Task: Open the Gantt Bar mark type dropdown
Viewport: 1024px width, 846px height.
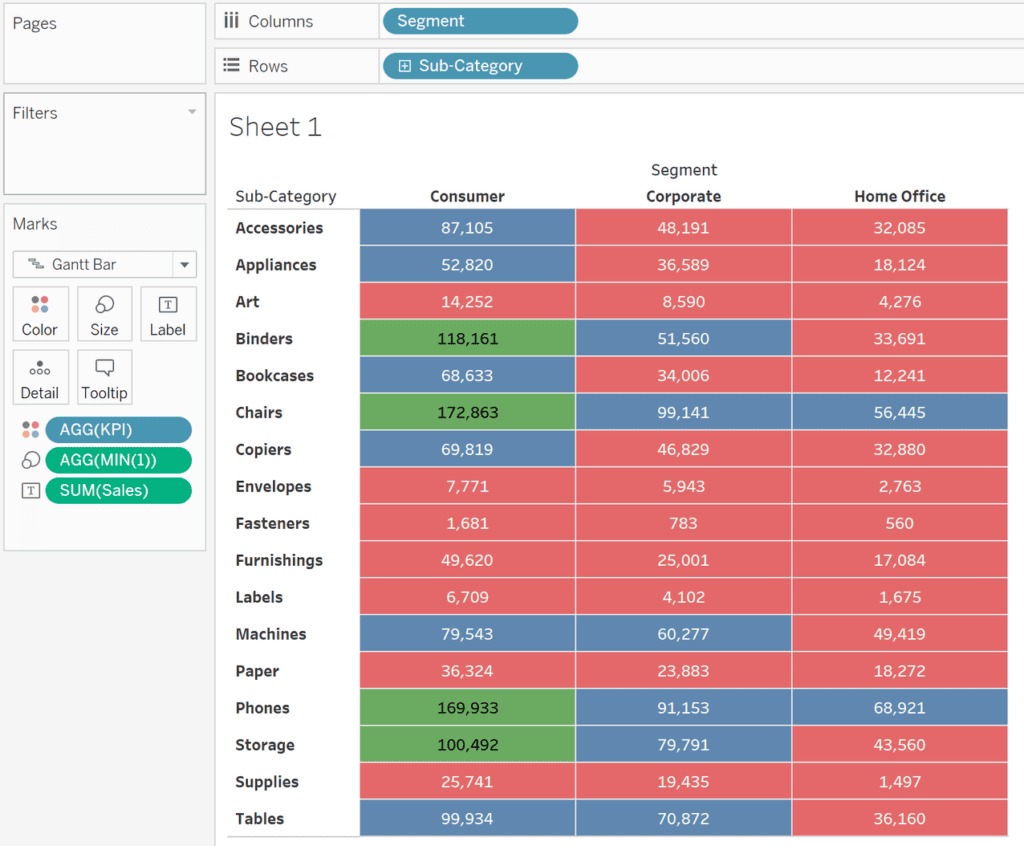Action: click(x=184, y=264)
